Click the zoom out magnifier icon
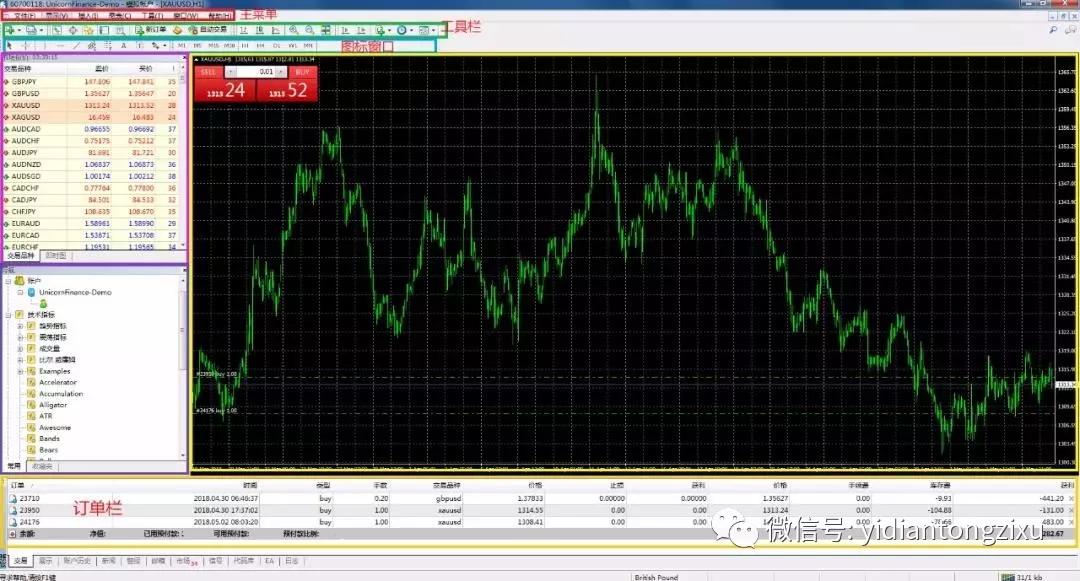 tap(309, 31)
